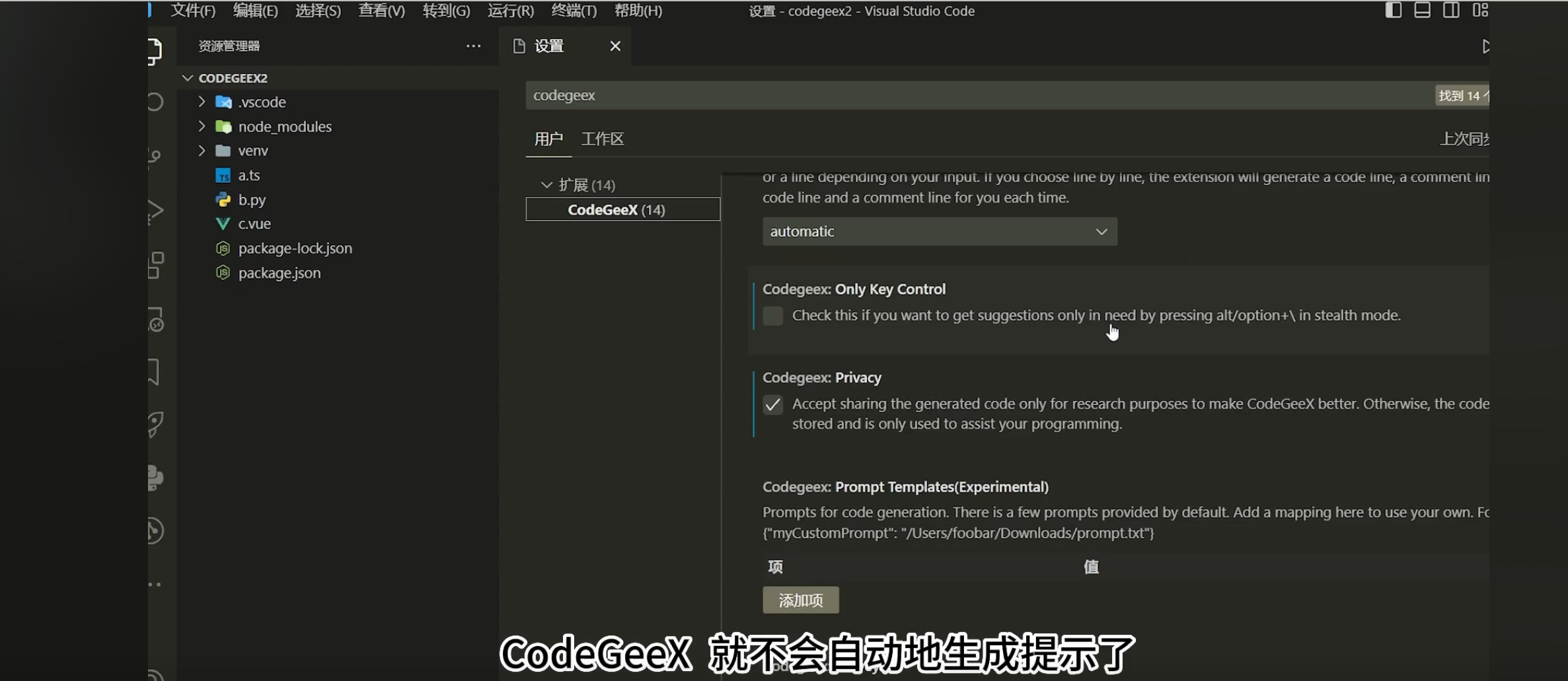The height and width of the screenshot is (681, 1568).
Task: Click the 资源管理器 panel title
Action: (x=229, y=46)
